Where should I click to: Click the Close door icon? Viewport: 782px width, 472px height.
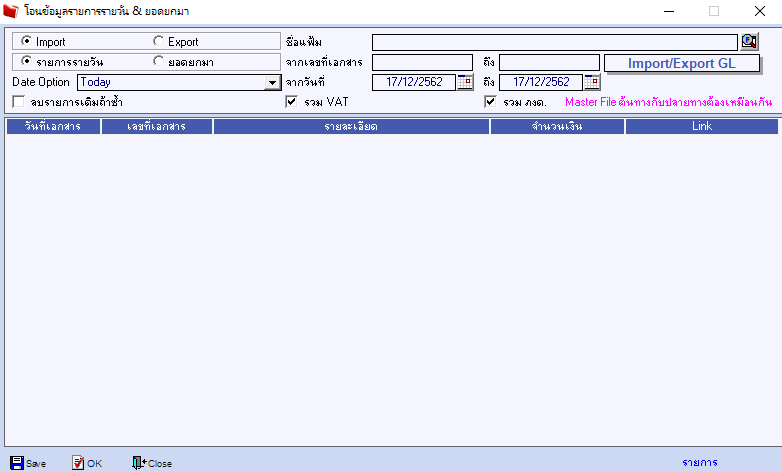coord(139,463)
